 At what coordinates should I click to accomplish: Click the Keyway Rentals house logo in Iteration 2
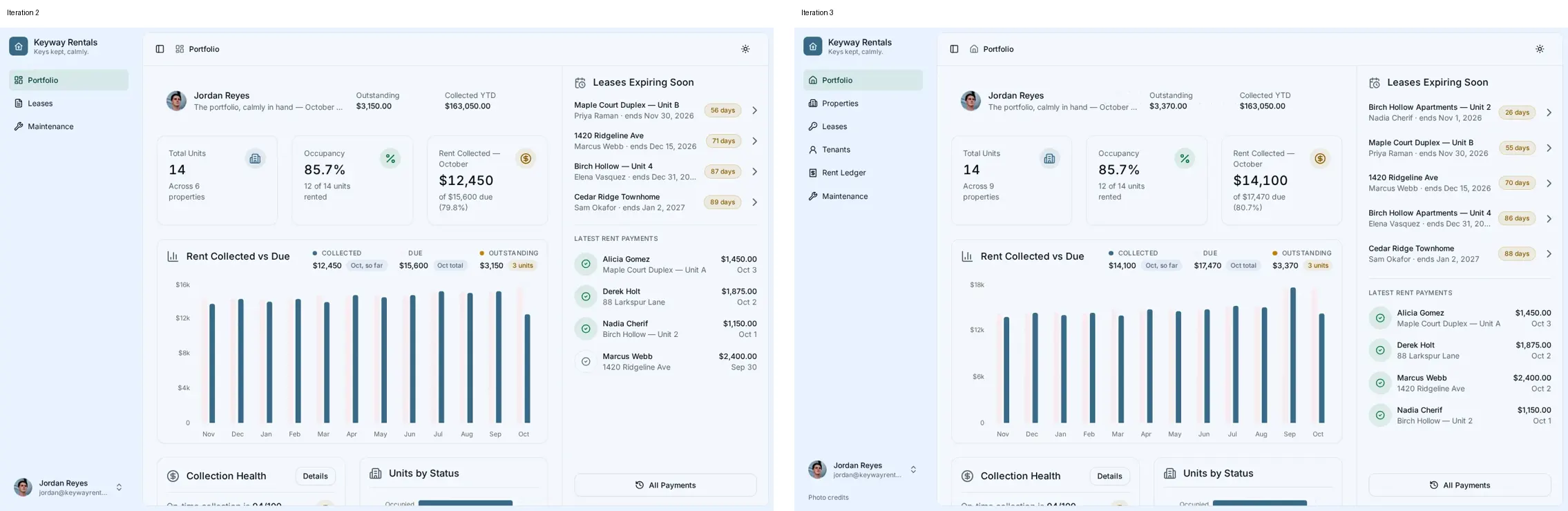[19, 46]
